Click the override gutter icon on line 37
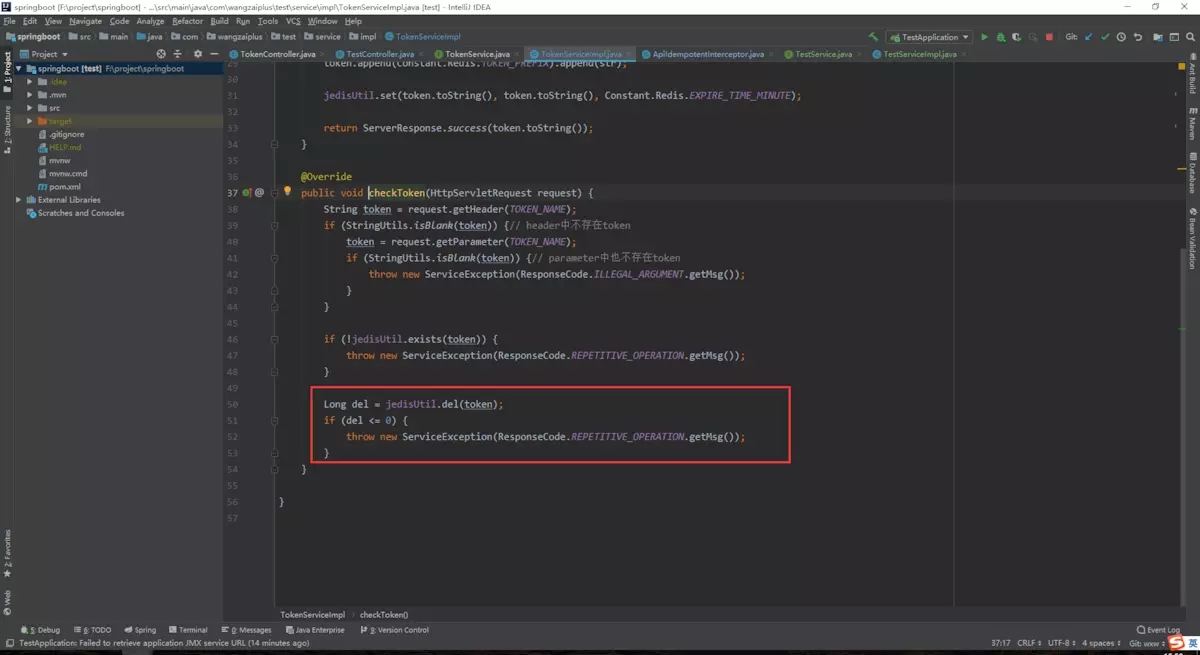This screenshot has height=655, width=1200. coord(246,192)
